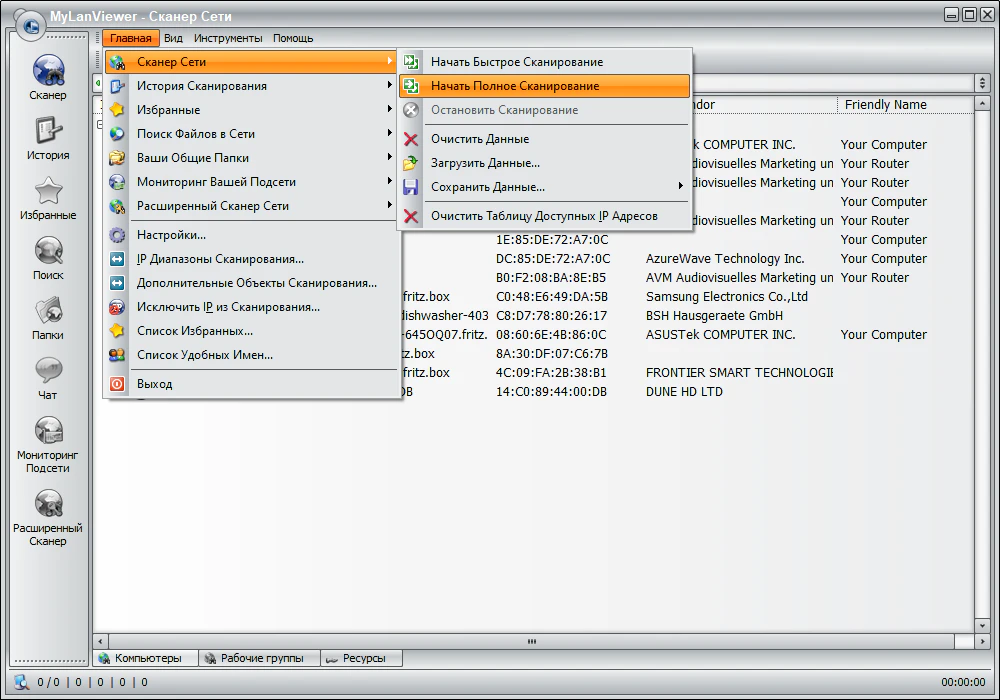The image size is (1000, 700).
Task: Click the application logo orb button
Action: pyautogui.click(x=30, y=25)
